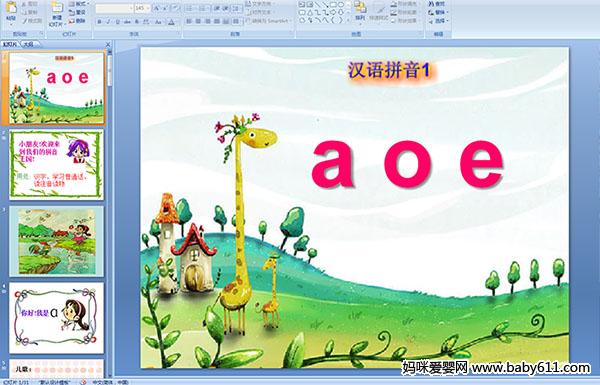600x385 pixels.
Task: Select the Arrow line shape in the gallery
Action: 325,5
